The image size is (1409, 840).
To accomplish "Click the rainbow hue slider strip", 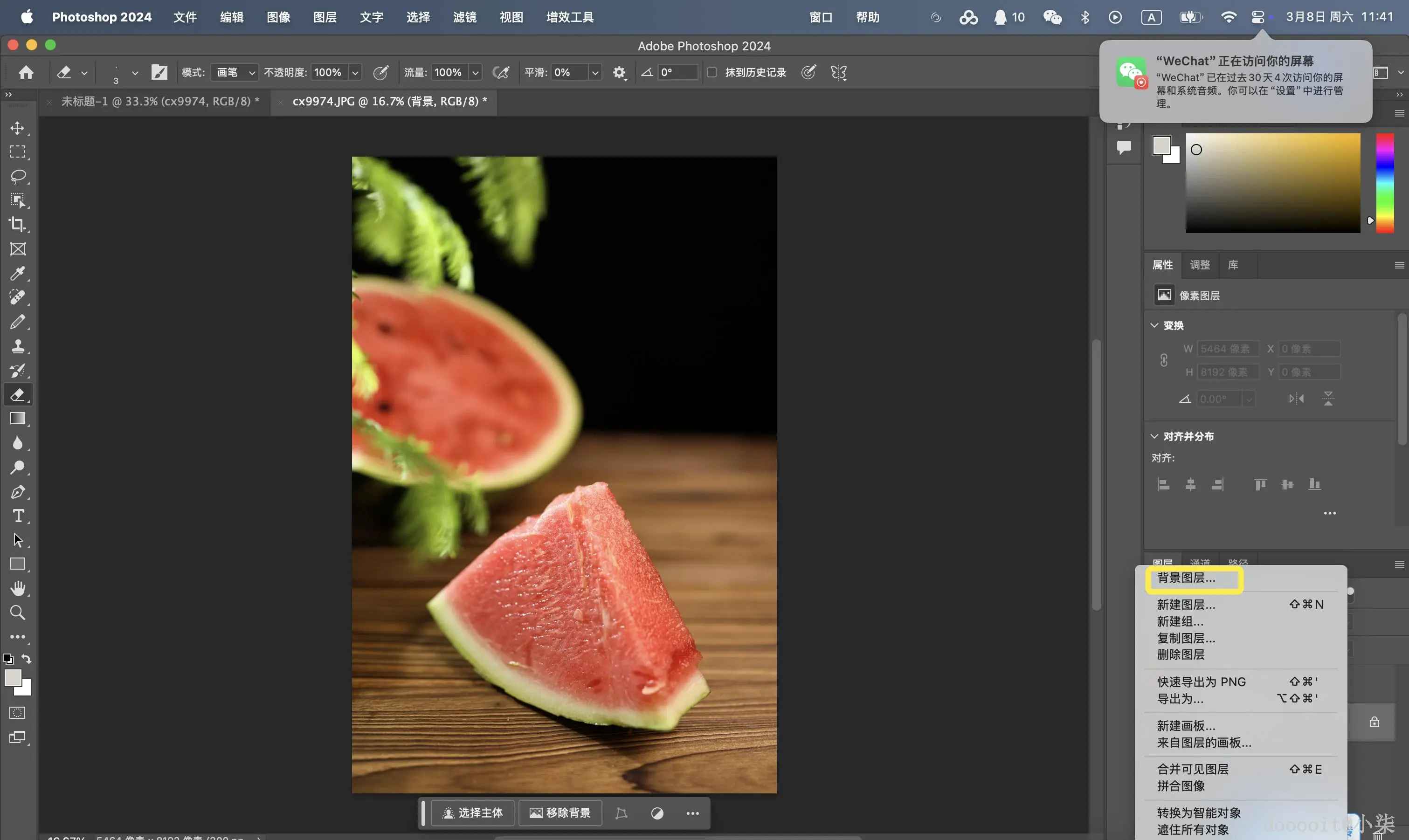I will 1385,183.
